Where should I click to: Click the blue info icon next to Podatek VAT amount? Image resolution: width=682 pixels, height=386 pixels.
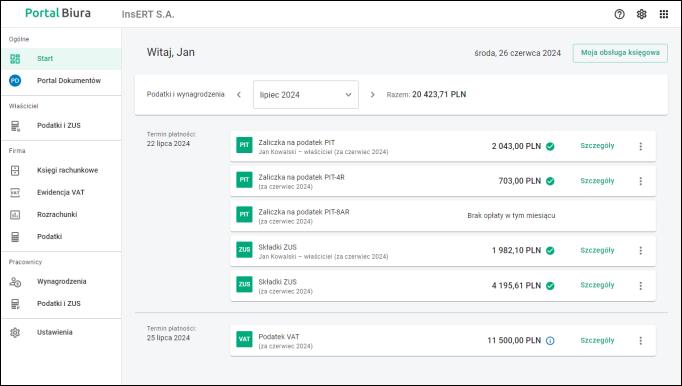click(x=550, y=341)
